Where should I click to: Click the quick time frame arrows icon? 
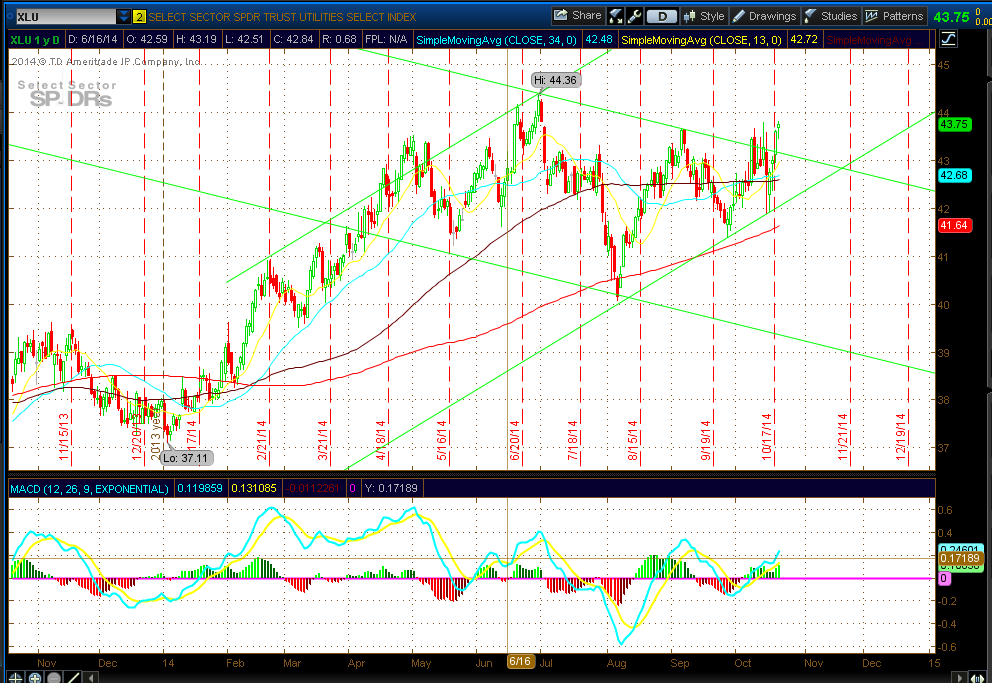[x=615, y=16]
